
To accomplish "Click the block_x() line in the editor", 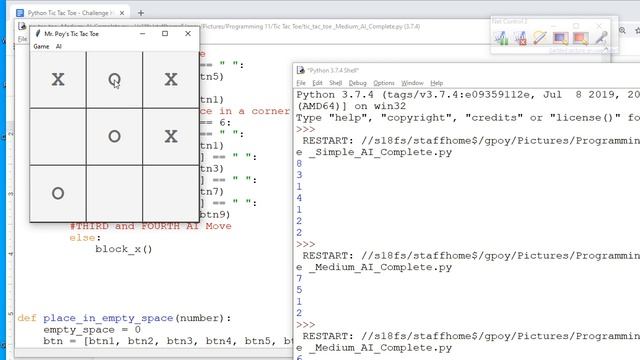I will [x=124, y=249].
